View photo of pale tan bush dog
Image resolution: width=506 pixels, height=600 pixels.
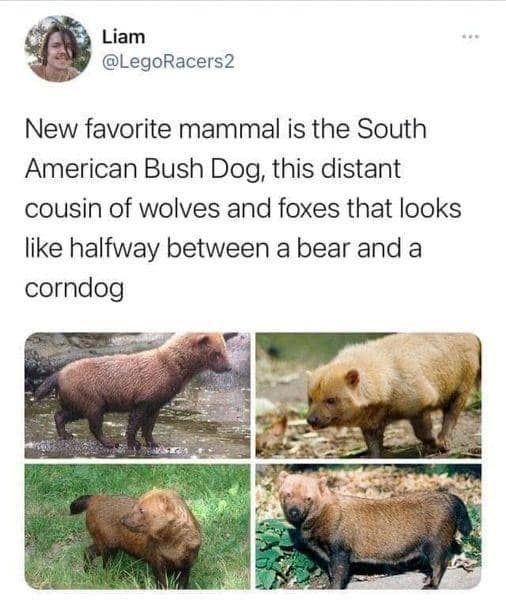[x=368, y=395]
